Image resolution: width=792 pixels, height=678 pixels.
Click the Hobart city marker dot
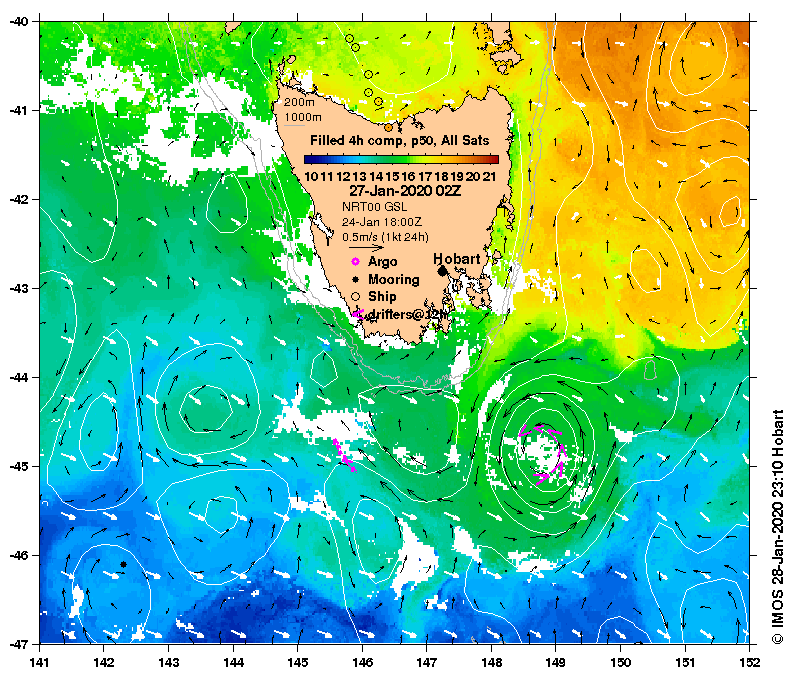click(442, 271)
